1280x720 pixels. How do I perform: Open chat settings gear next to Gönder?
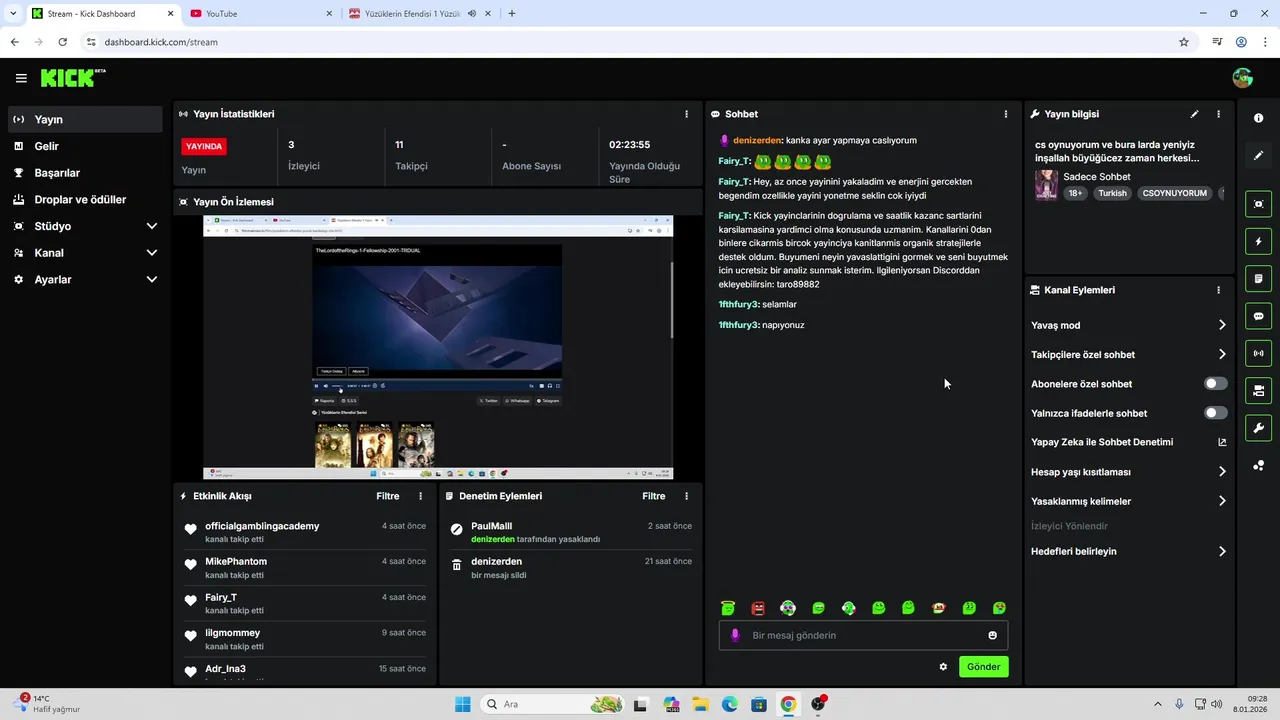[943, 667]
